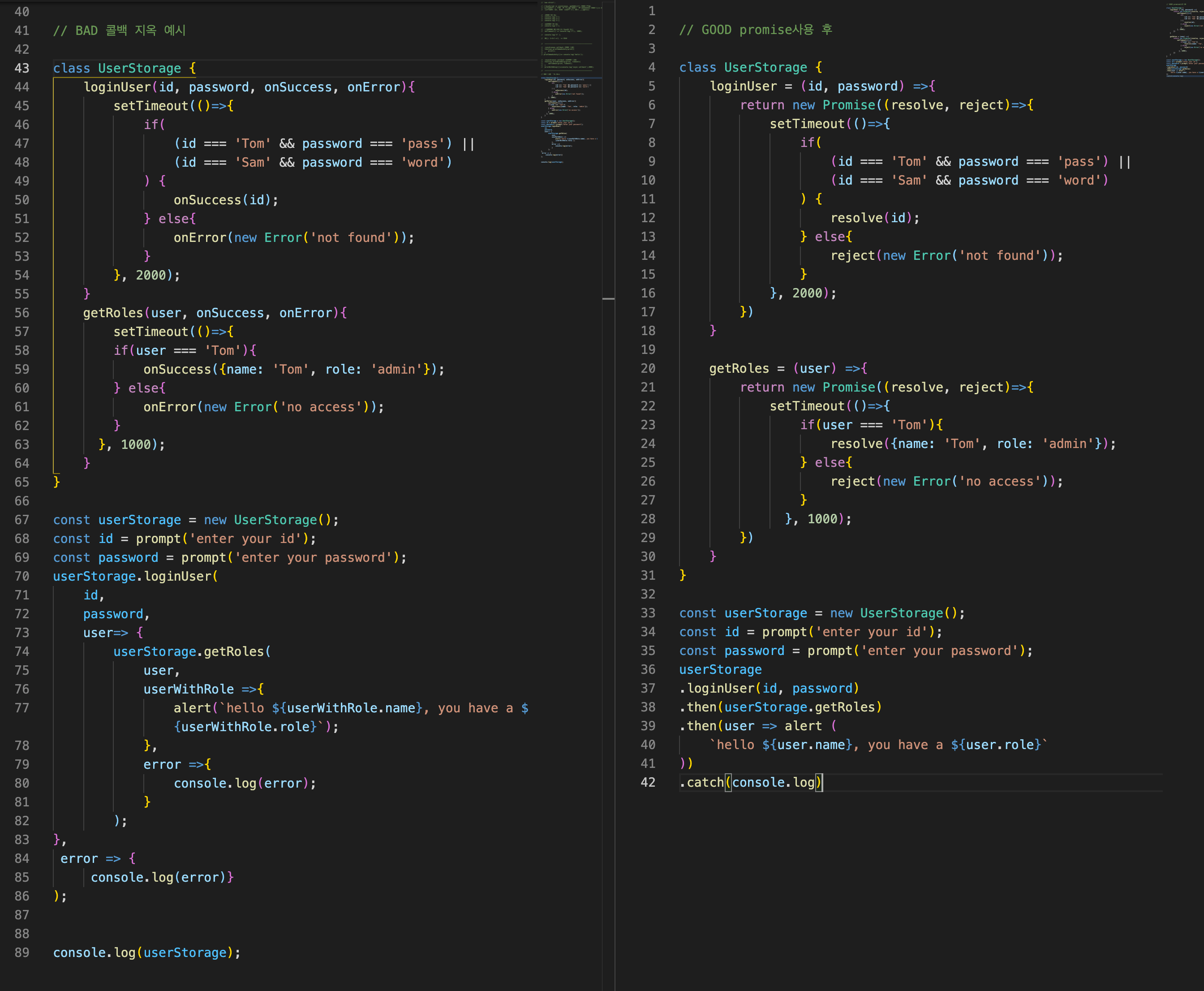Image resolution: width=1204 pixels, height=991 pixels.
Task: Click 'console.log(userStorage);' on line 89
Action: [146, 952]
